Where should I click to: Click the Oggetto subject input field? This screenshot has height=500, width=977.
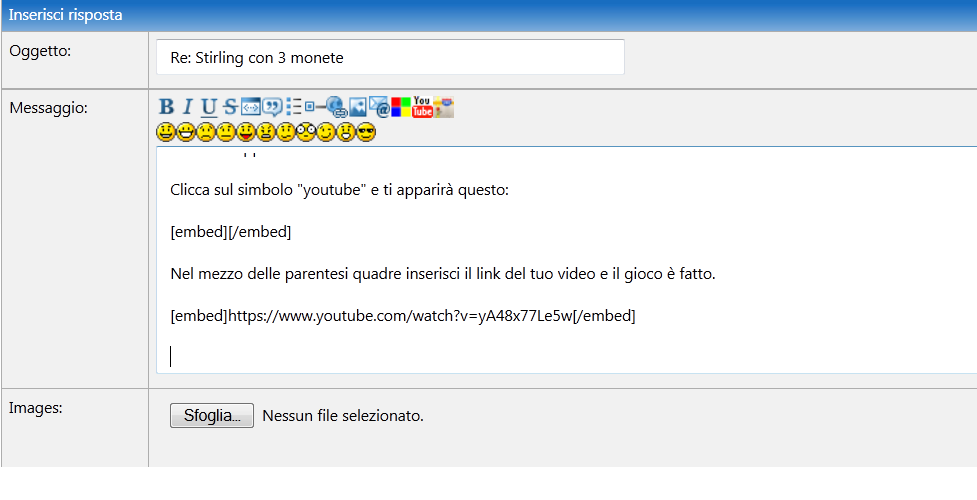tap(390, 57)
